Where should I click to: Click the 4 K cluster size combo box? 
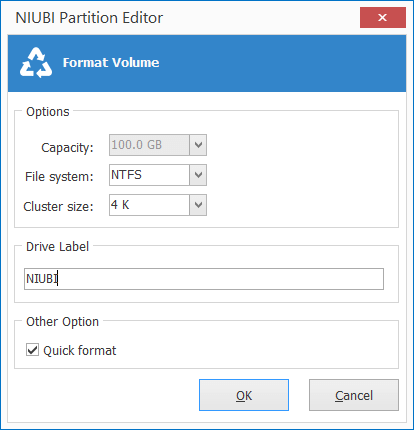pos(158,205)
